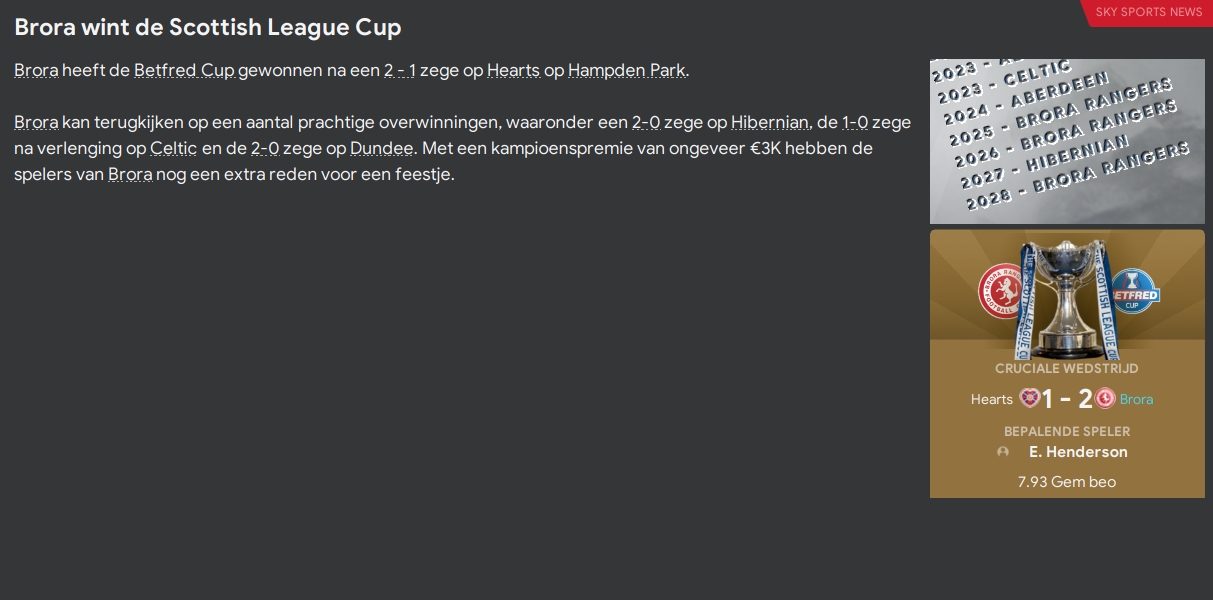Open the Betfred Cup link in the article
The image size is (1213, 600).
tap(184, 70)
